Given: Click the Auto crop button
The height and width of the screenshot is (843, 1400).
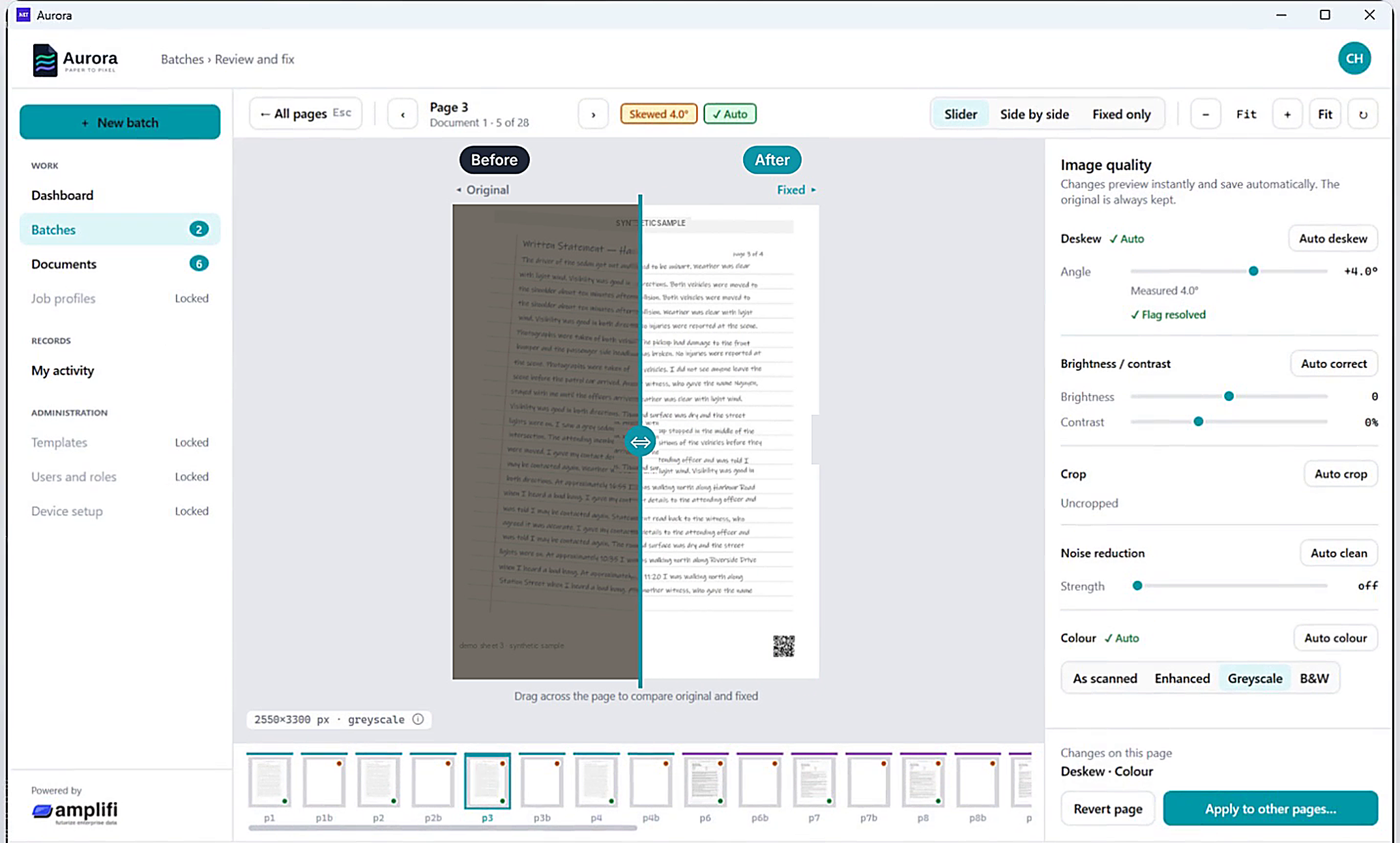Looking at the screenshot, I should [1341, 474].
